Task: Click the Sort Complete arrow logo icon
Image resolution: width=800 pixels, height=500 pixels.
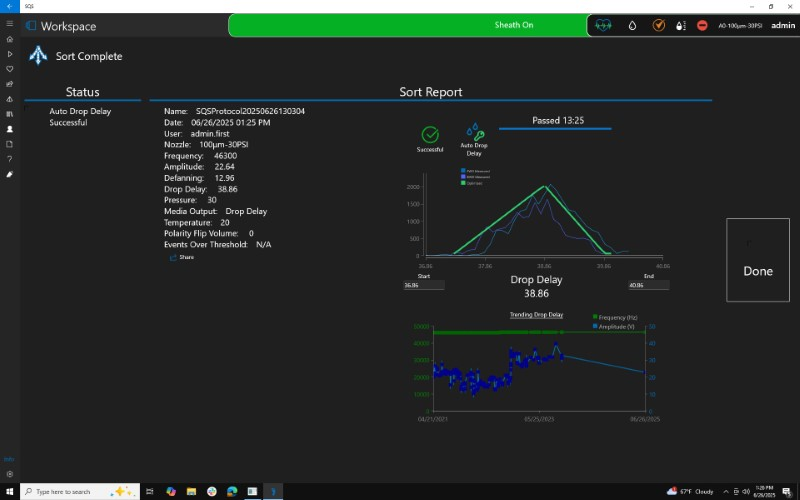Action: [x=38, y=56]
